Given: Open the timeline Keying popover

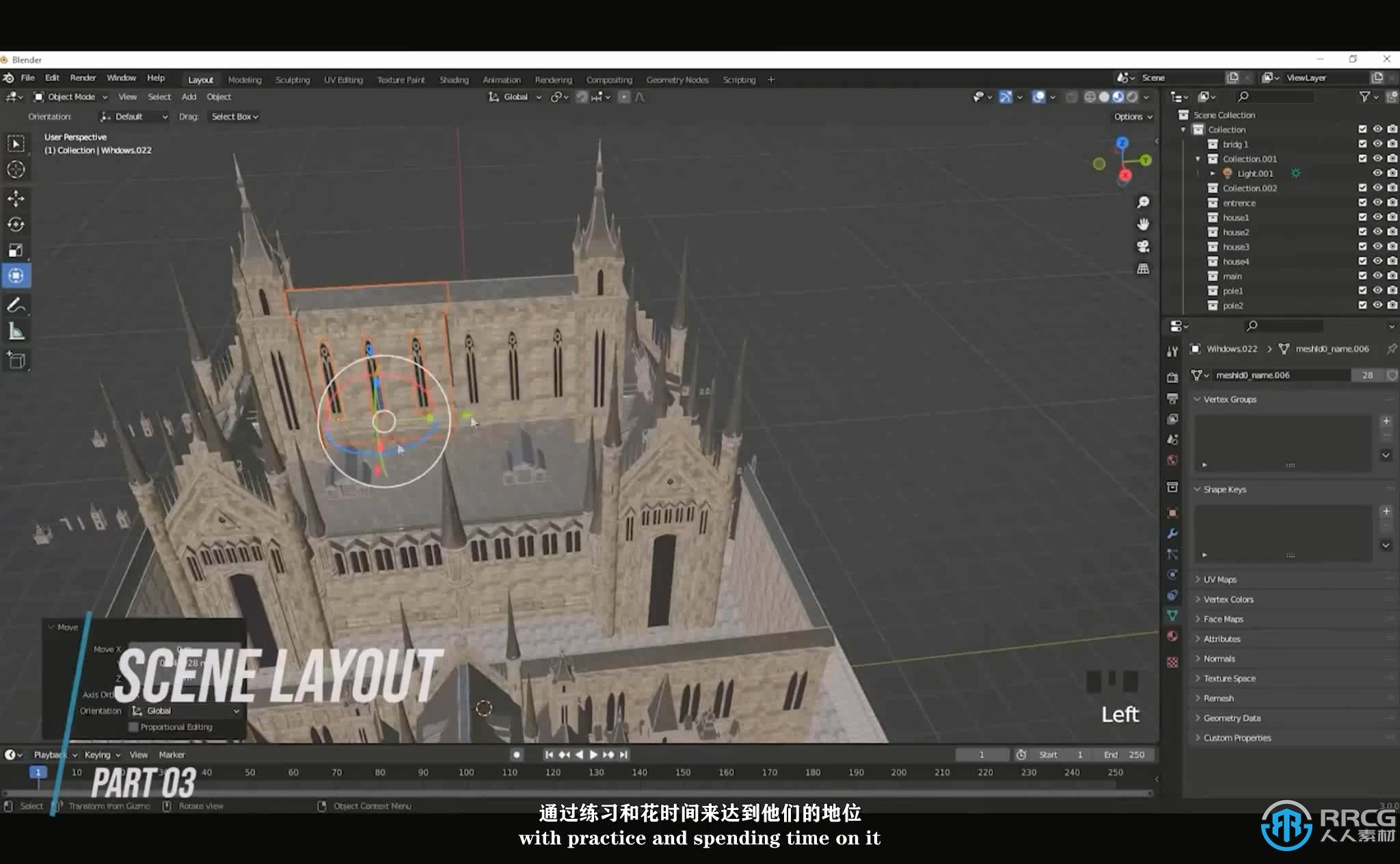Looking at the screenshot, I should pos(102,755).
